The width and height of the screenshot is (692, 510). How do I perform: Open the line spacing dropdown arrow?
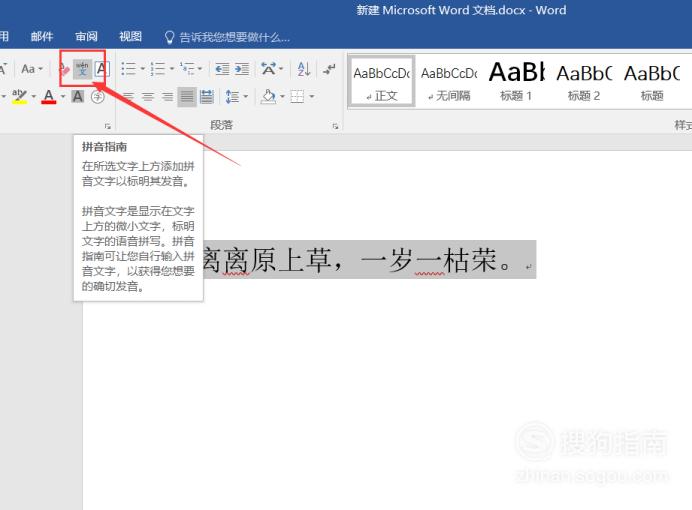coord(246,97)
